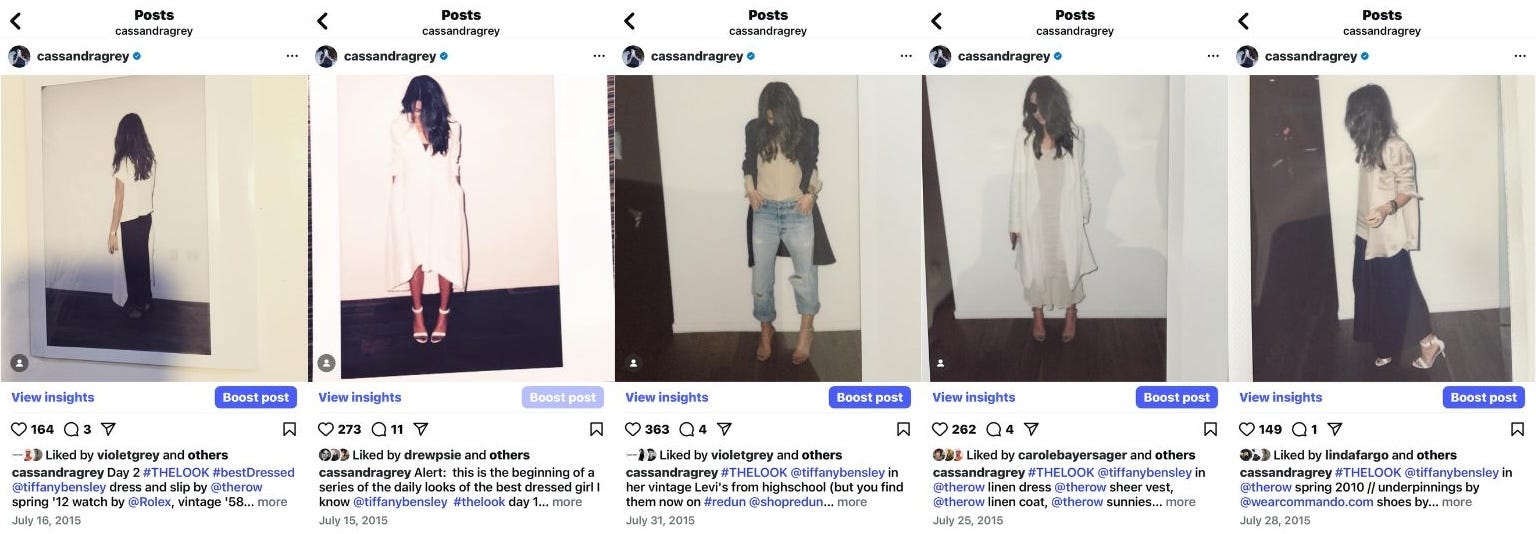1536x534 pixels.
Task: Open photo of woman in ripped jeans
Action: tap(768, 228)
